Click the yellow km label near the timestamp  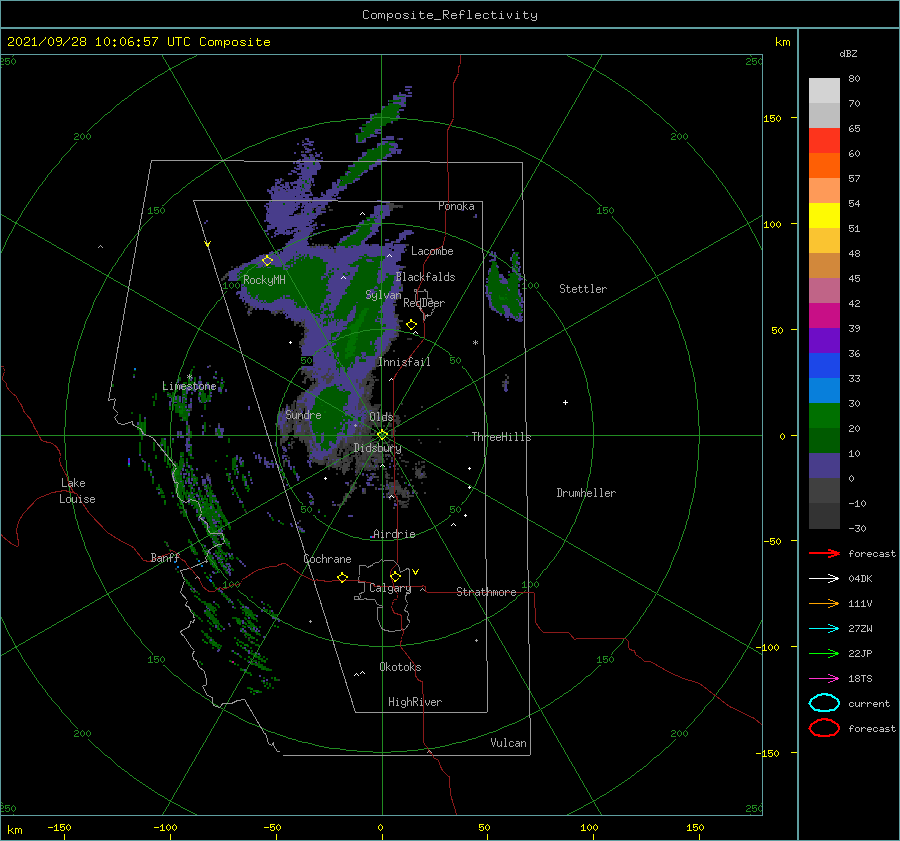pos(783,42)
